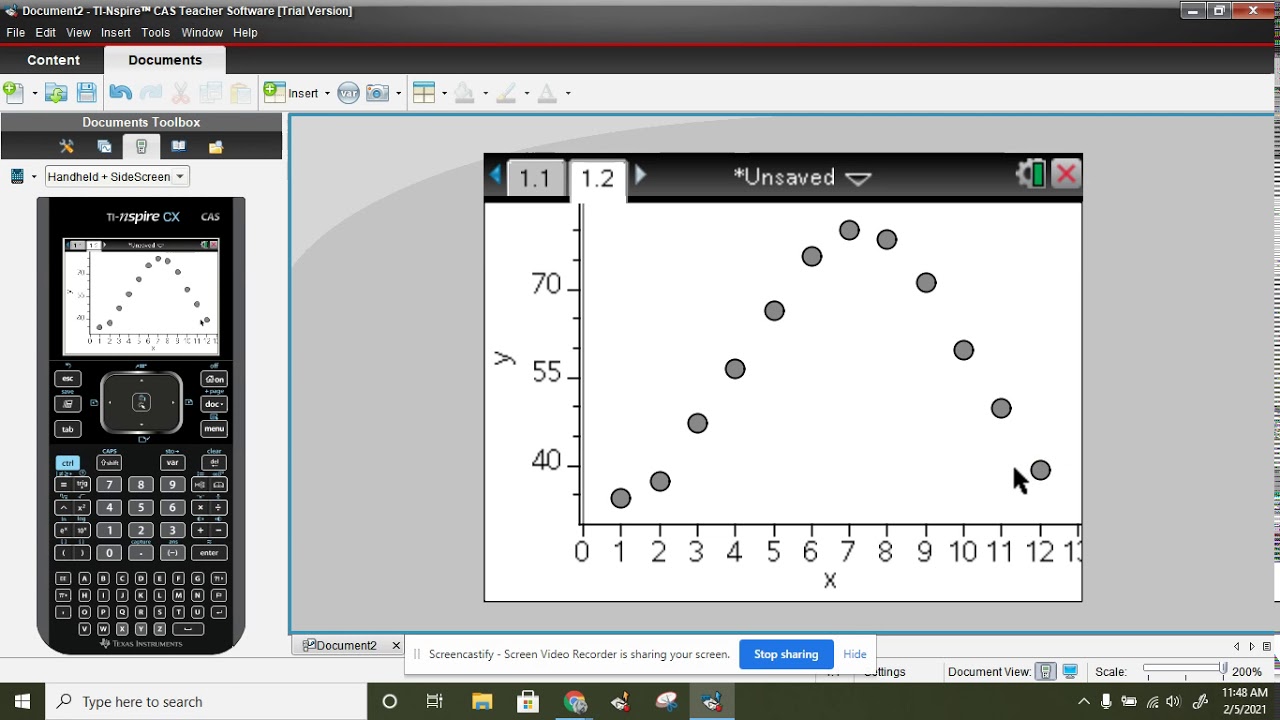The height and width of the screenshot is (720, 1280).
Task: Save document using the floppy disk icon
Action: (87, 93)
